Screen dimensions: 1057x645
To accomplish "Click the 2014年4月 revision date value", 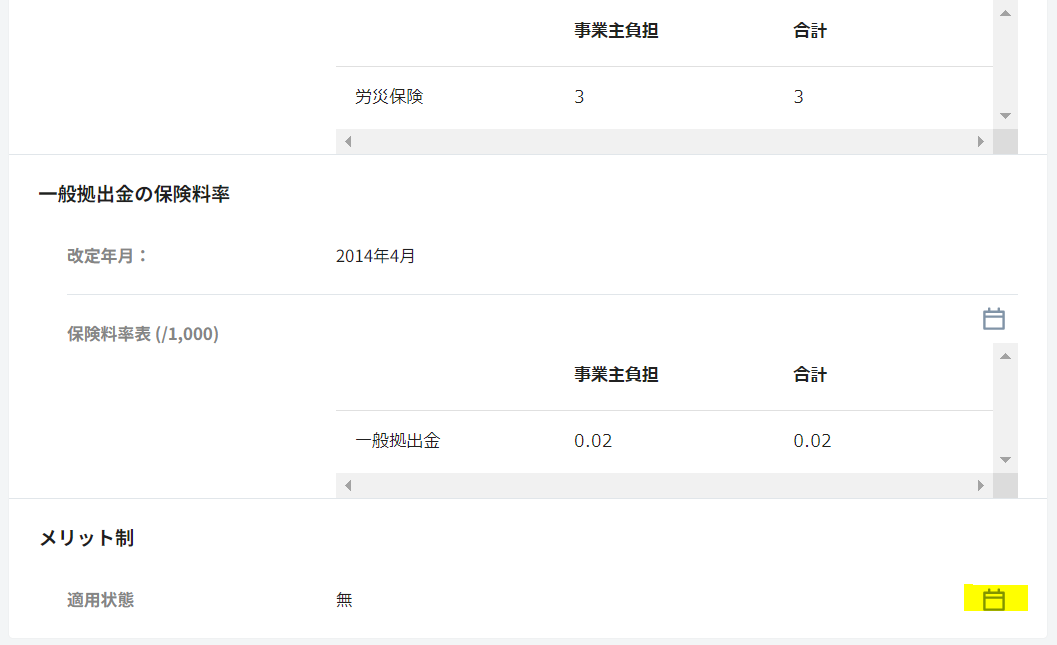I will click(375, 256).
